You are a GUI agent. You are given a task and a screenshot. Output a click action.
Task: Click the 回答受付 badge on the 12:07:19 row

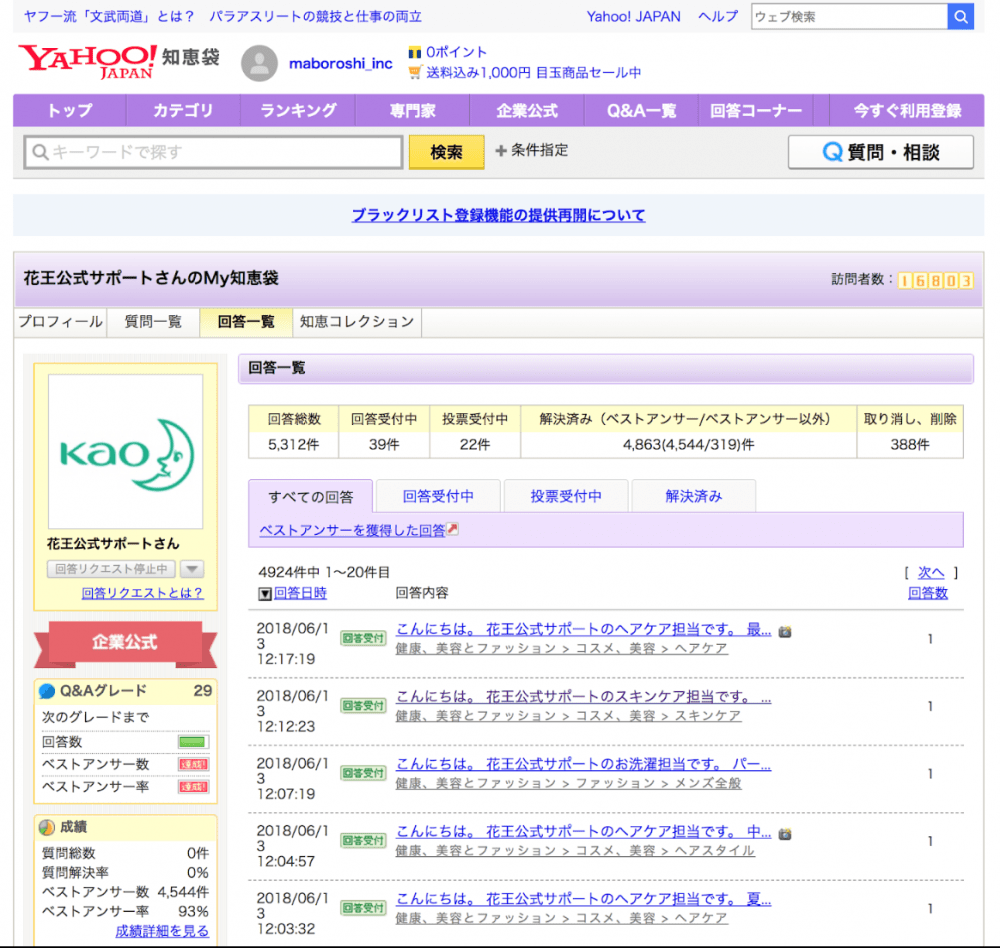tap(363, 773)
